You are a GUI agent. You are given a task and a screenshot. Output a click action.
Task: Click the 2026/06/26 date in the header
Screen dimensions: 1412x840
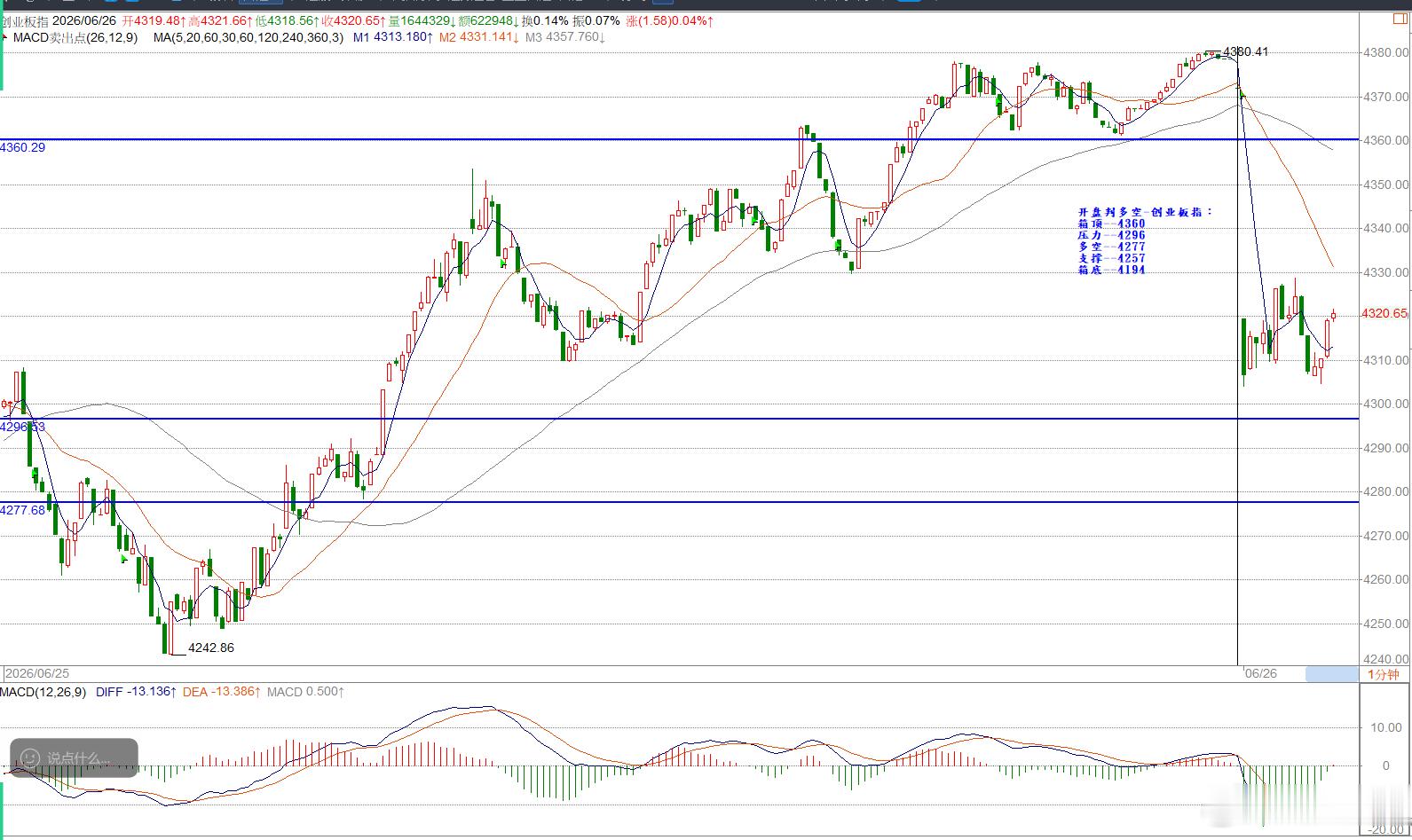click(x=85, y=20)
